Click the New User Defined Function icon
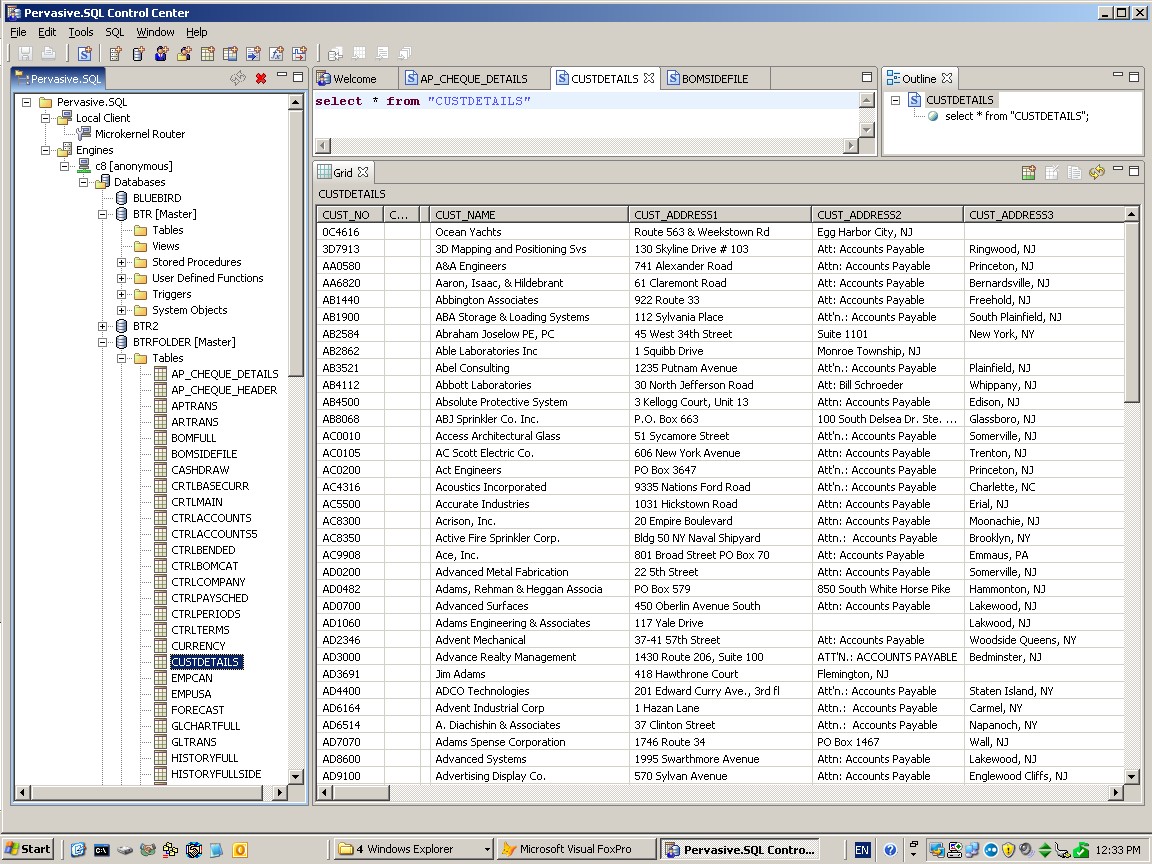 [276, 53]
